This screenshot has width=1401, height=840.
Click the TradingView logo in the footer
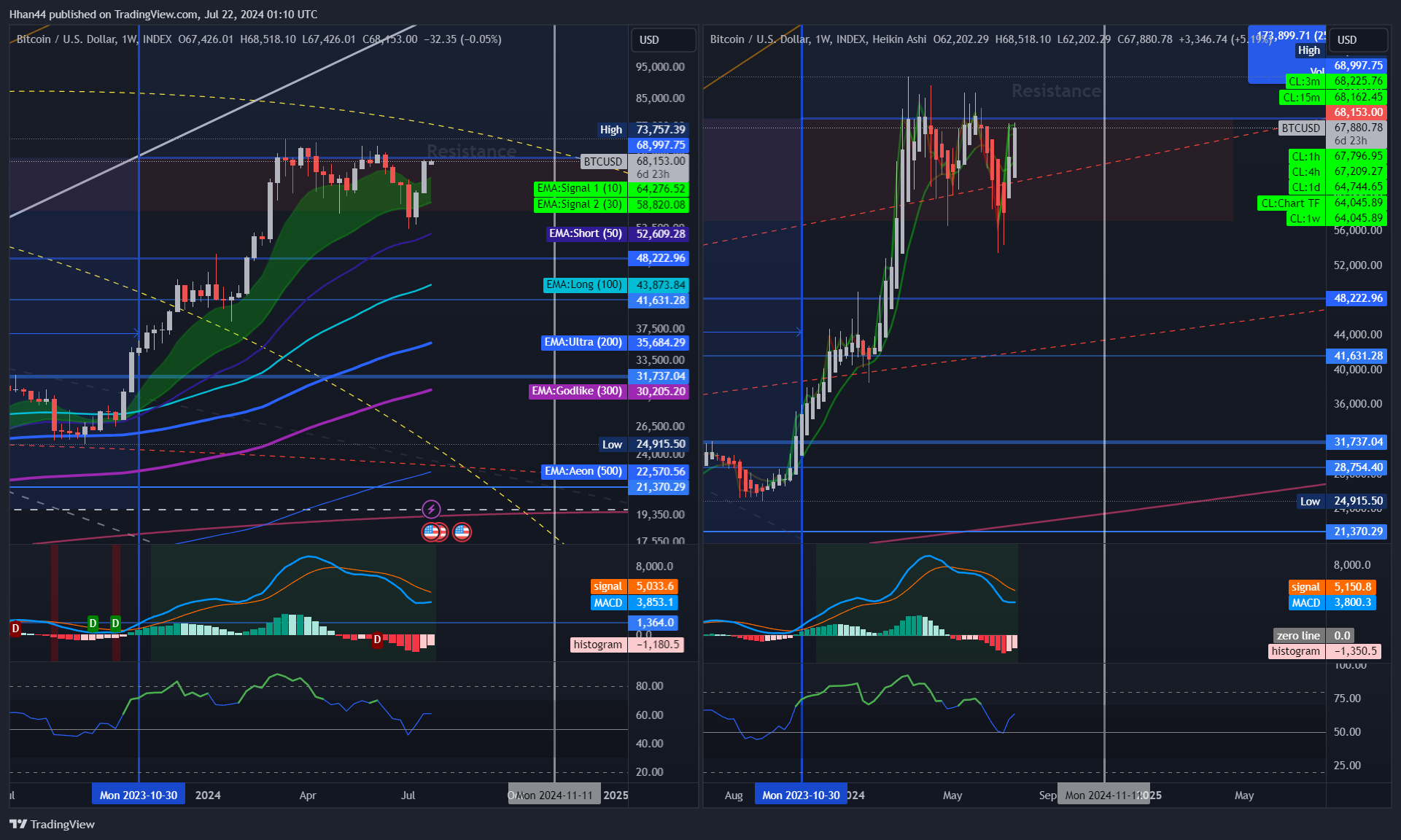[x=52, y=824]
